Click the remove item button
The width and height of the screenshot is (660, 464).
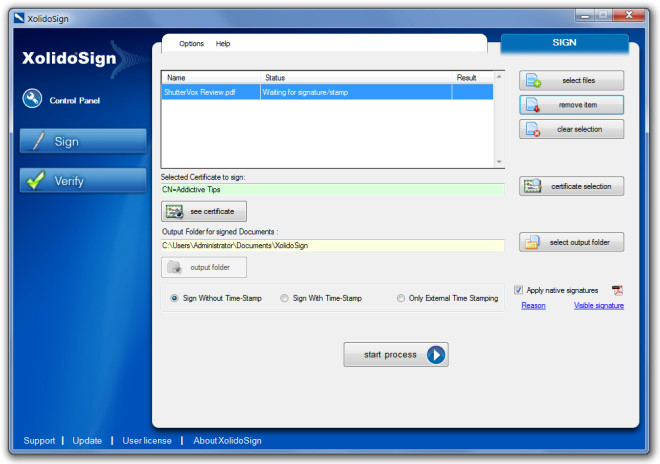(x=571, y=105)
